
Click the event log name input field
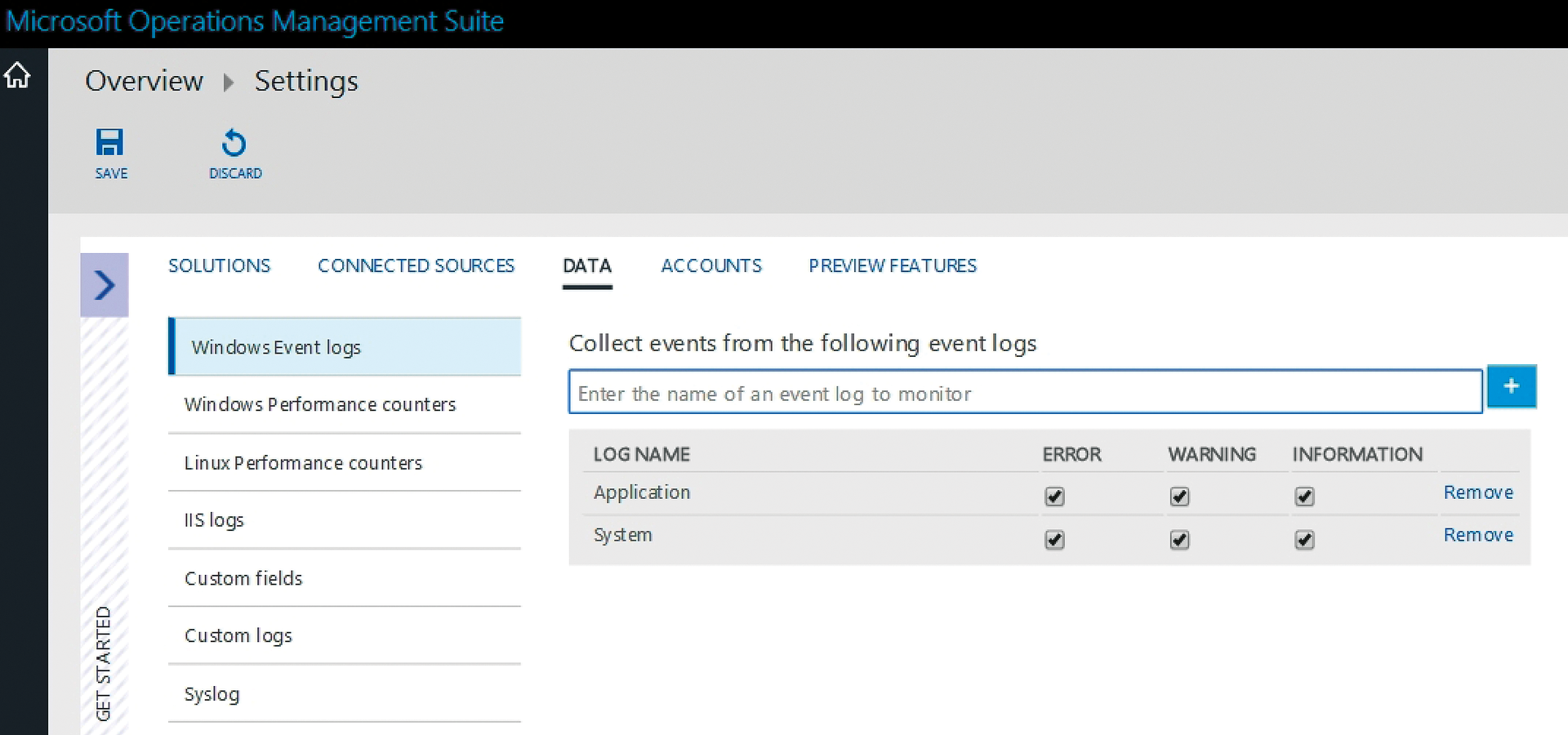pyautogui.click(x=1026, y=392)
